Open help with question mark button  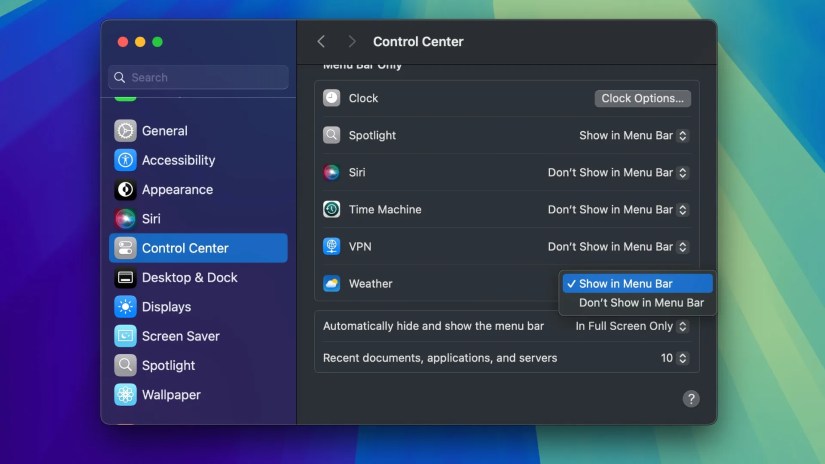[x=691, y=399]
